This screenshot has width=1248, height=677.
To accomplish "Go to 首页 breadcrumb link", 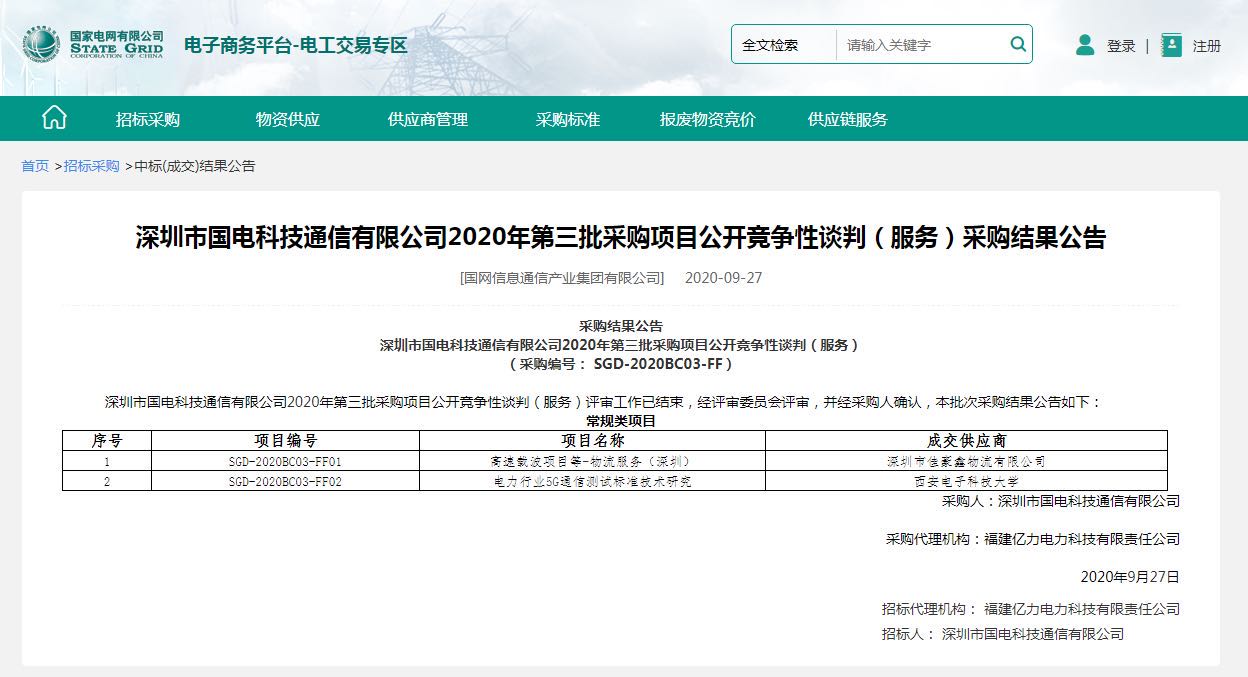I will coord(35,166).
